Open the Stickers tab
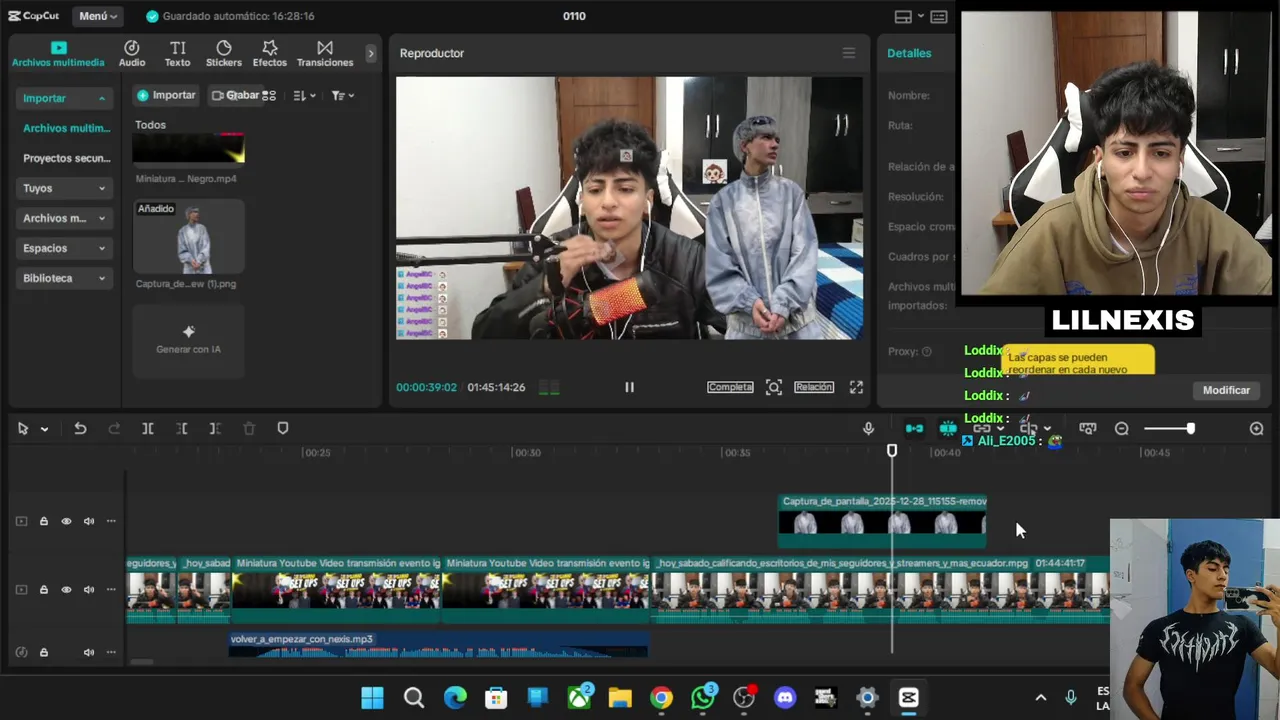The height and width of the screenshot is (720, 1280). click(224, 54)
